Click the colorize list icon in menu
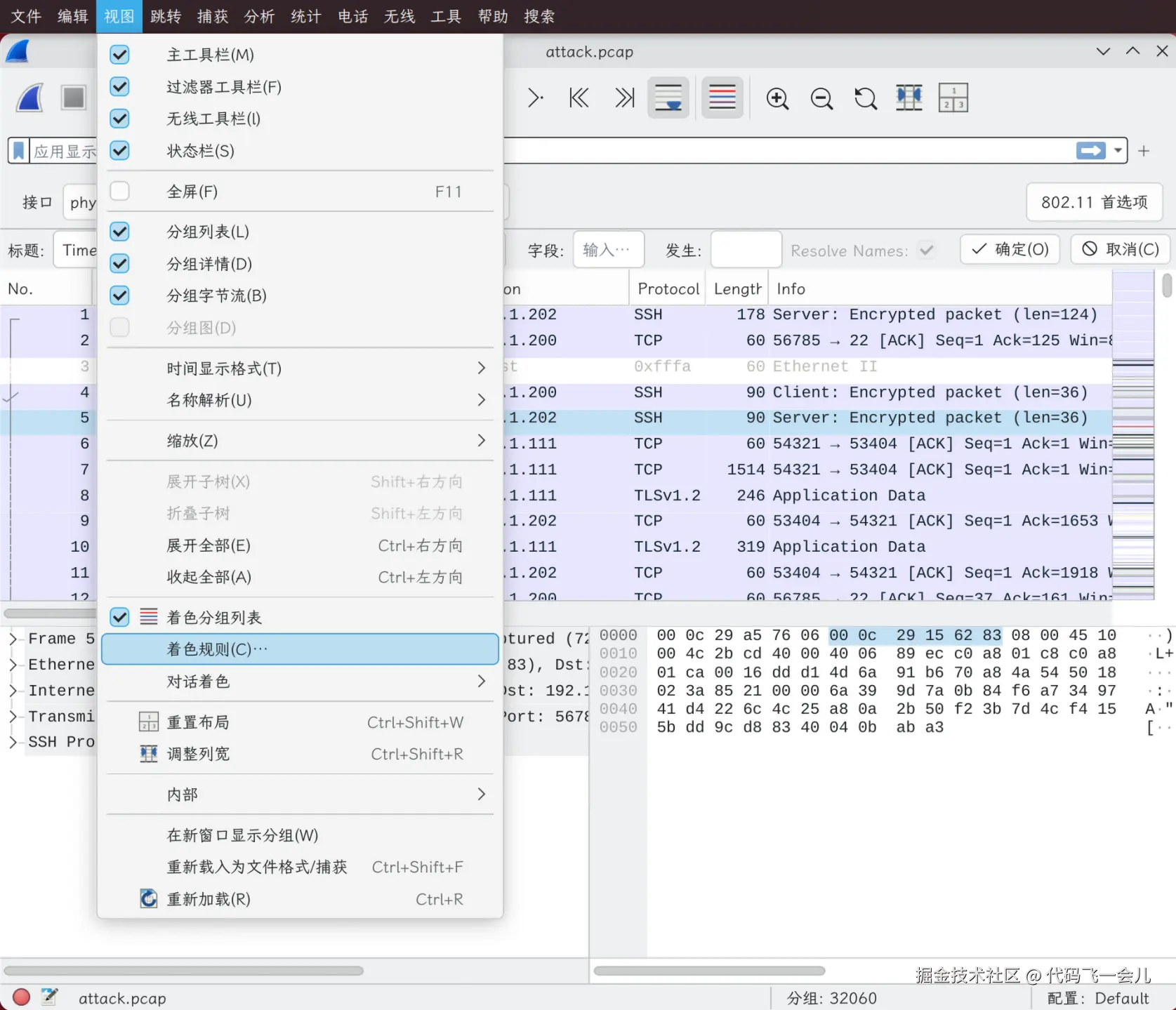The image size is (1176, 1010). tap(149, 617)
